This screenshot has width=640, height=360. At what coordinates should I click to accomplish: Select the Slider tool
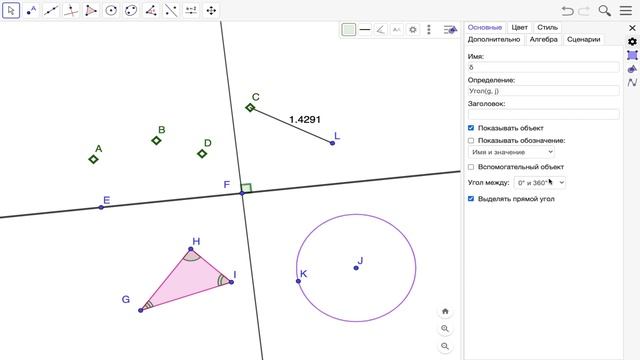[191, 10]
